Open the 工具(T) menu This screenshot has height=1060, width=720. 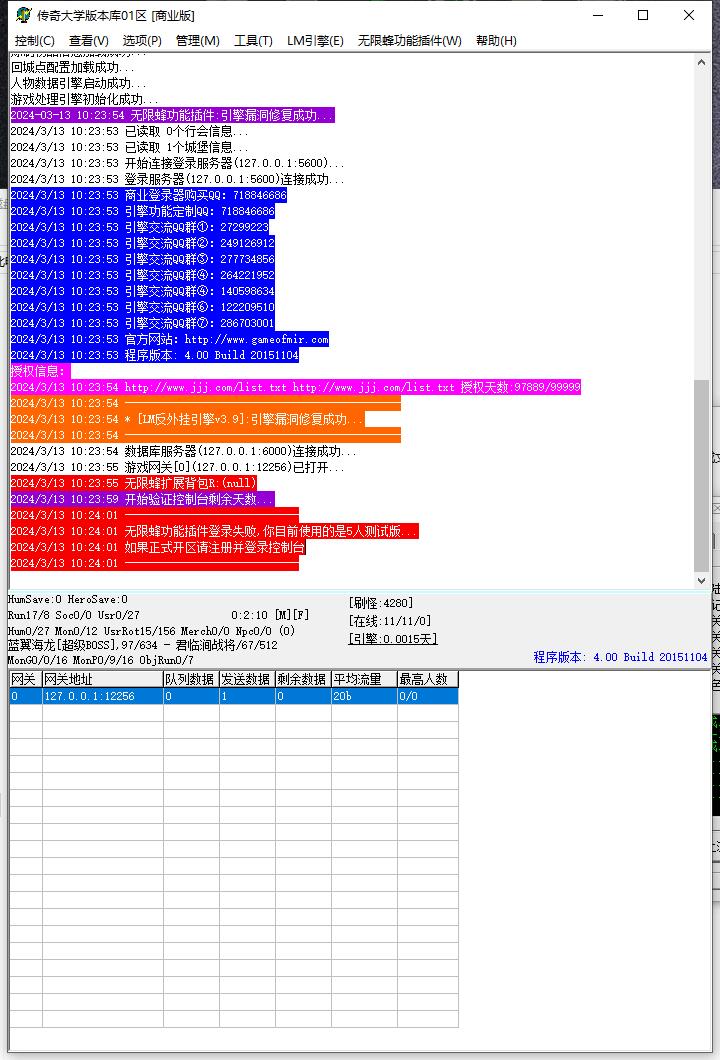(x=253, y=41)
